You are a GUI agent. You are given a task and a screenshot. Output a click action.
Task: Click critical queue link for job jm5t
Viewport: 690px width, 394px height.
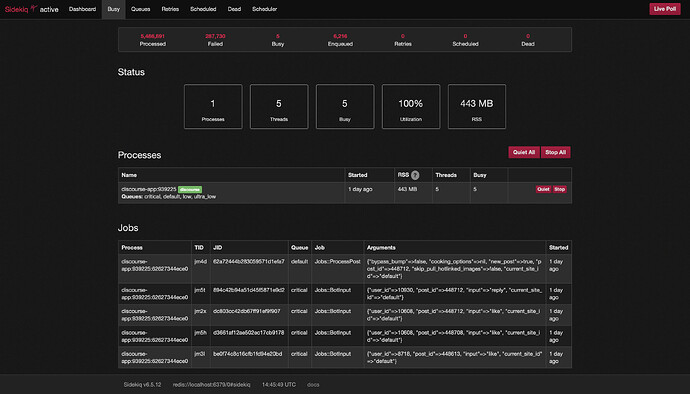tap(299, 290)
